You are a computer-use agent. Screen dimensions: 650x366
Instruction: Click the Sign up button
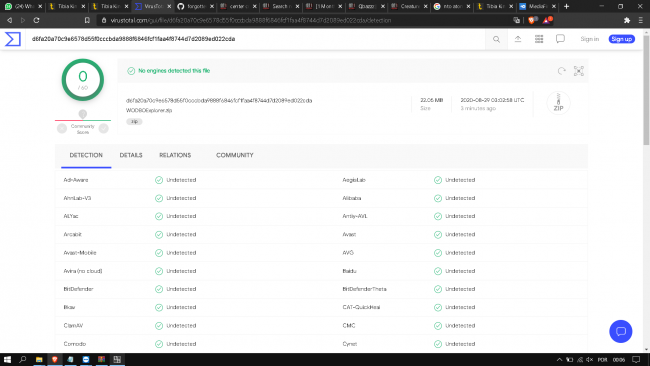tap(621, 39)
